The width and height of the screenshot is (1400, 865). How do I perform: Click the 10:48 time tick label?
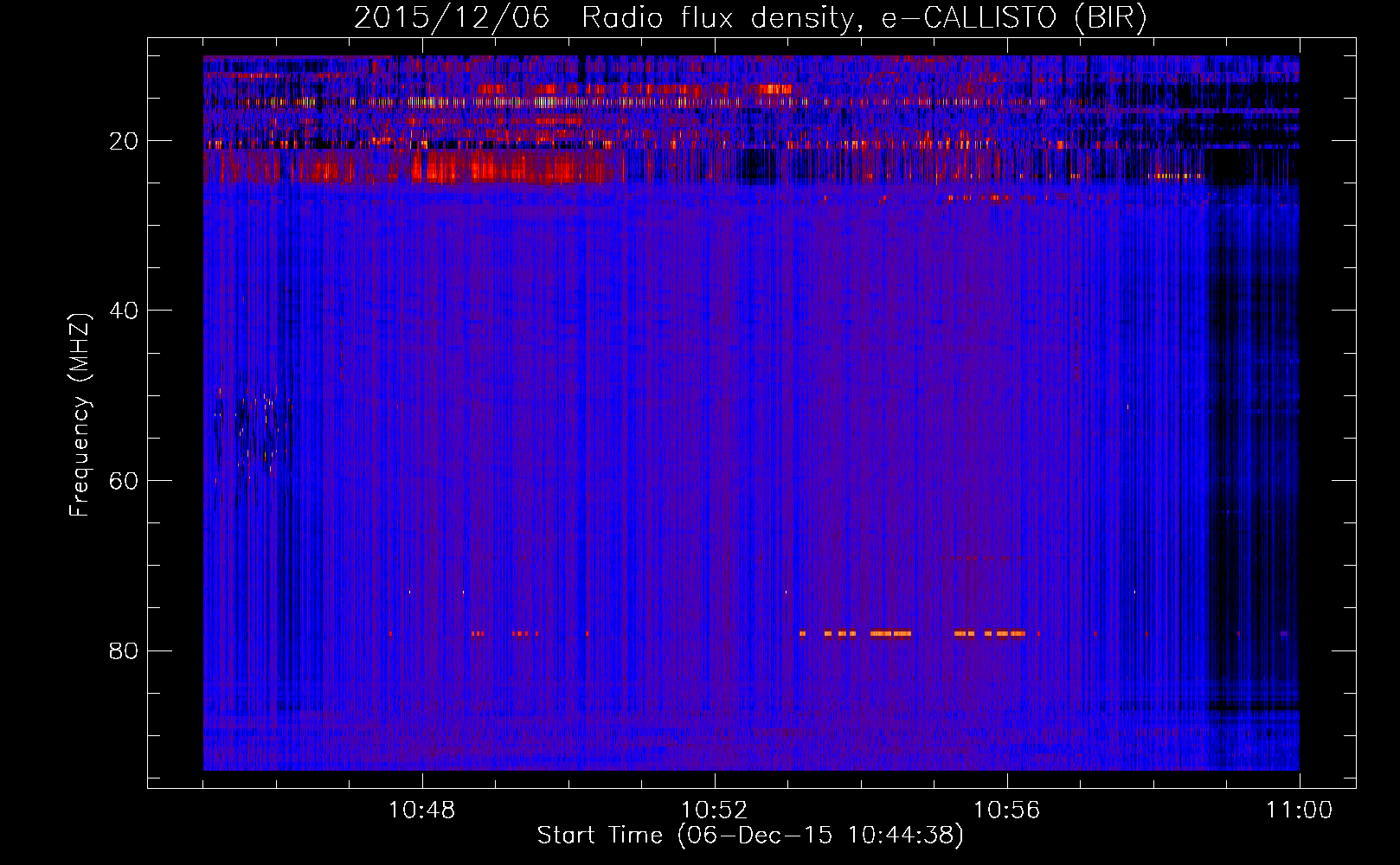(422, 811)
